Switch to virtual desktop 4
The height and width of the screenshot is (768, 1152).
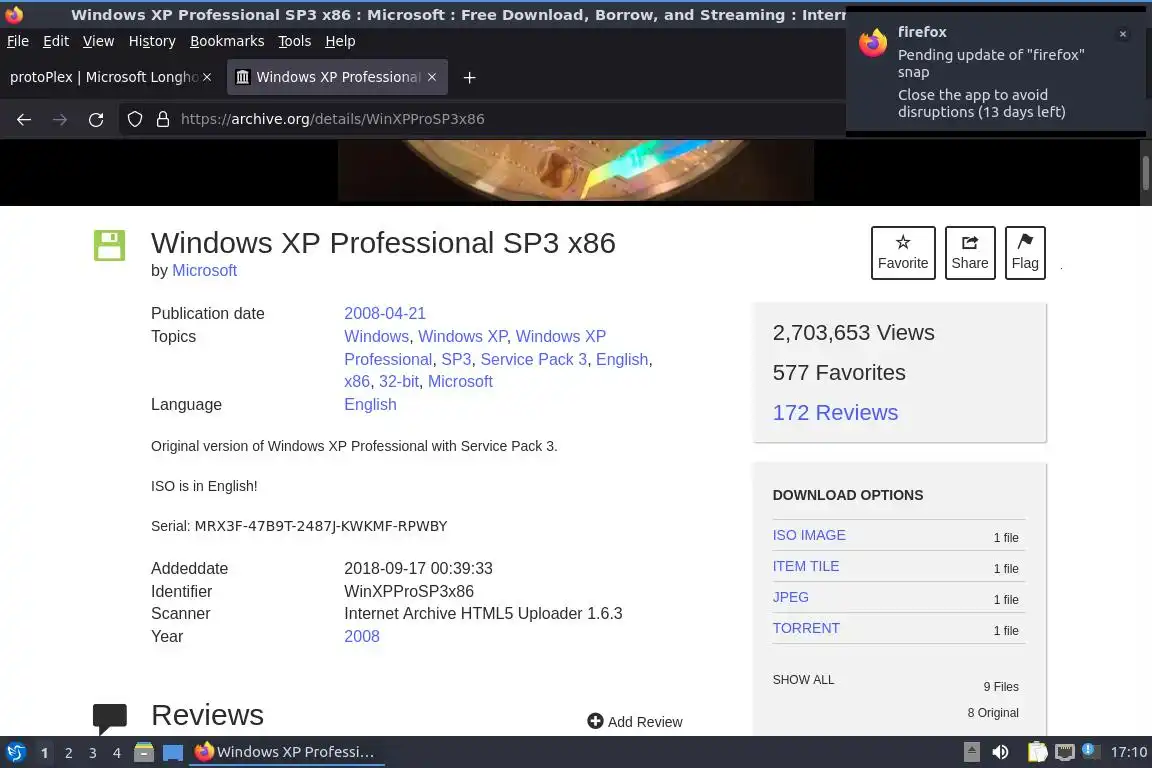(x=116, y=753)
